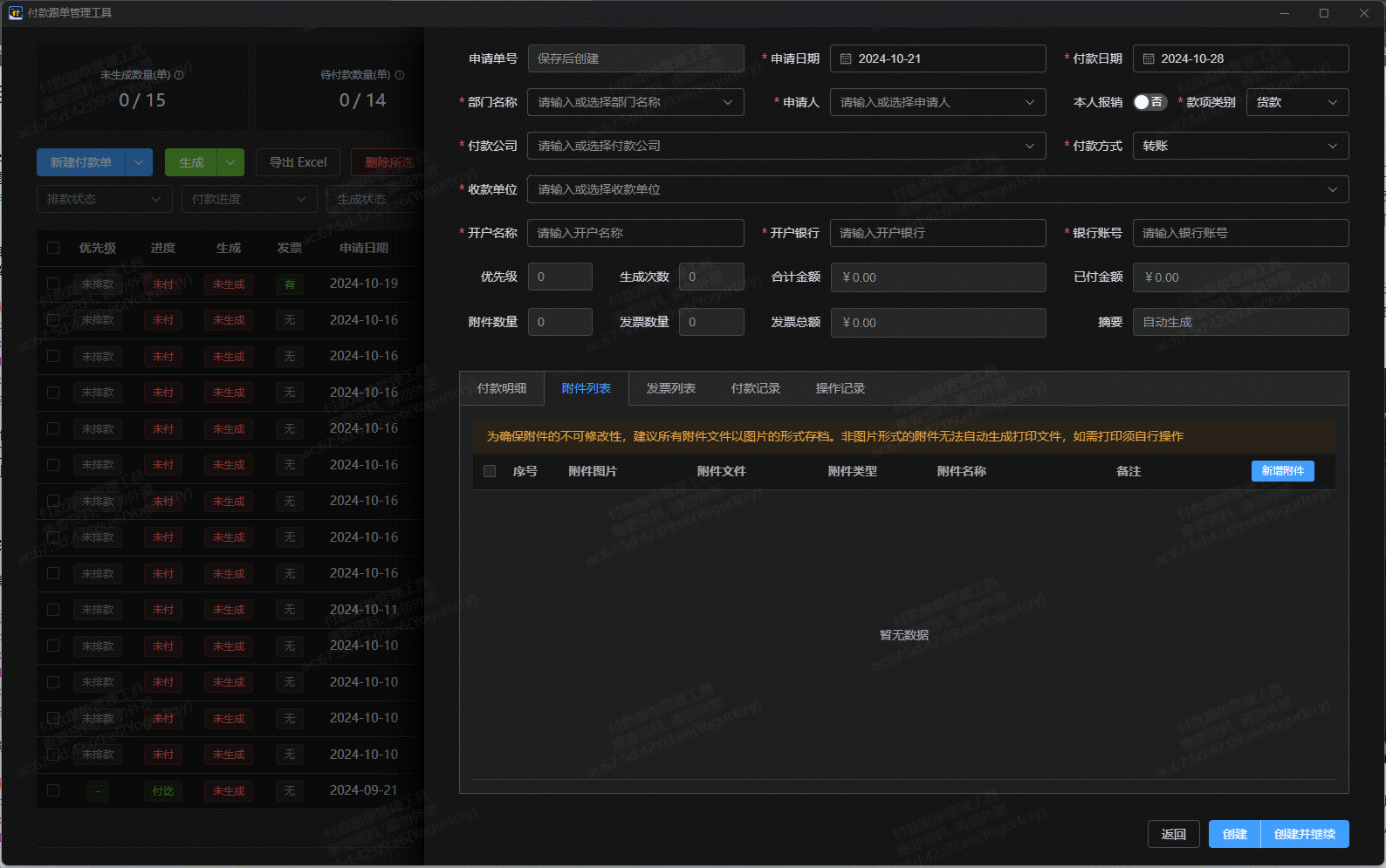
Task: Click the app logo icon in title bar
Action: pyautogui.click(x=15, y=13)
